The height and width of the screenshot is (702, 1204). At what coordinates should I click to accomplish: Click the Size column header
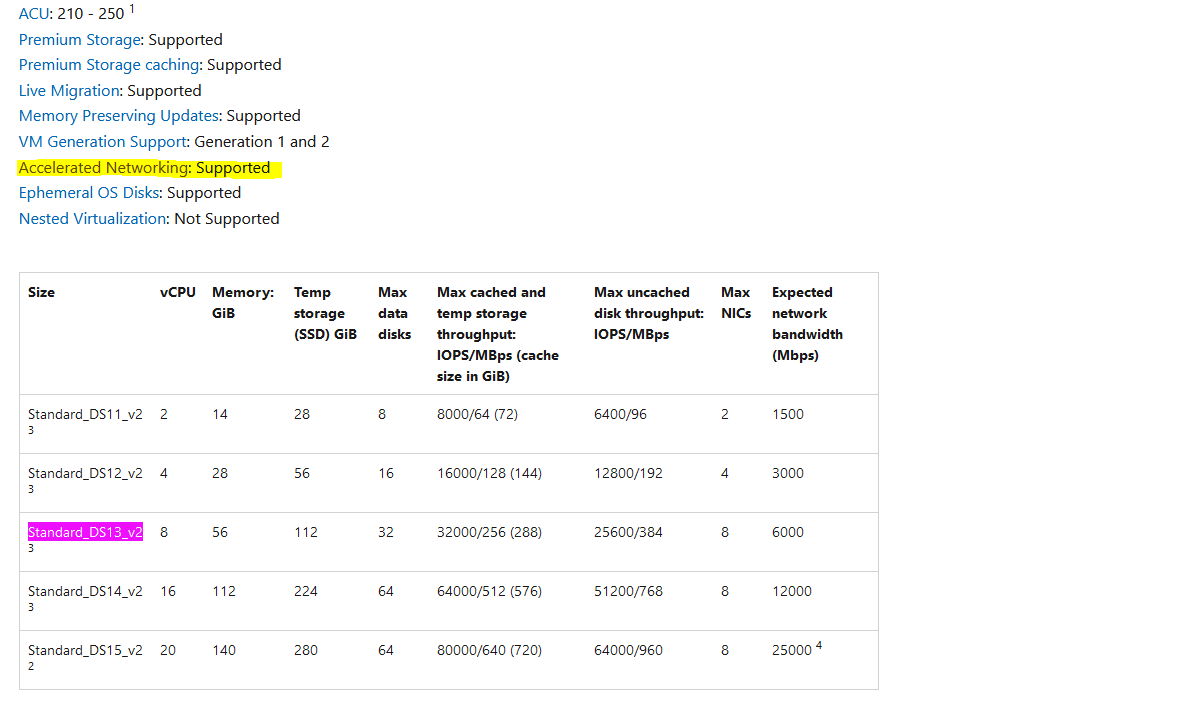[41, 292]
